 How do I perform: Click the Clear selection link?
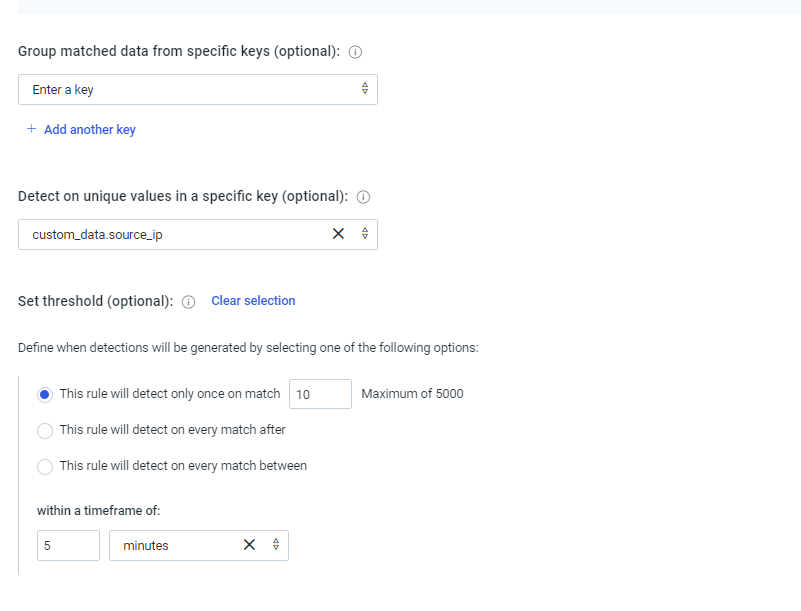pyautogui.click(x=253, y=301)
